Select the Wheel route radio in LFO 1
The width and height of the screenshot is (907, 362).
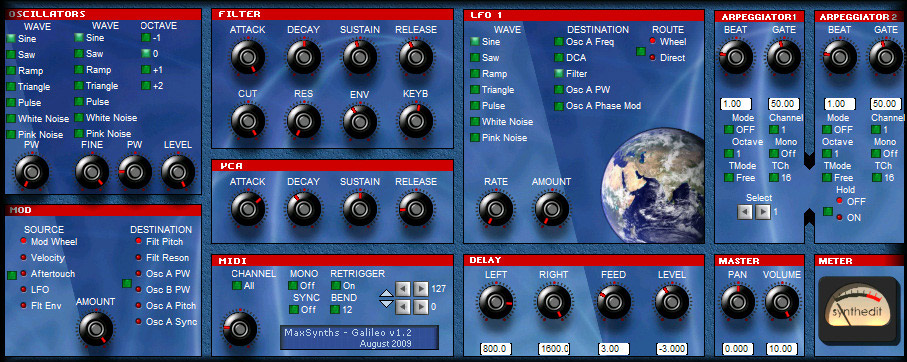pyautogui.click(x=652, y=42)
